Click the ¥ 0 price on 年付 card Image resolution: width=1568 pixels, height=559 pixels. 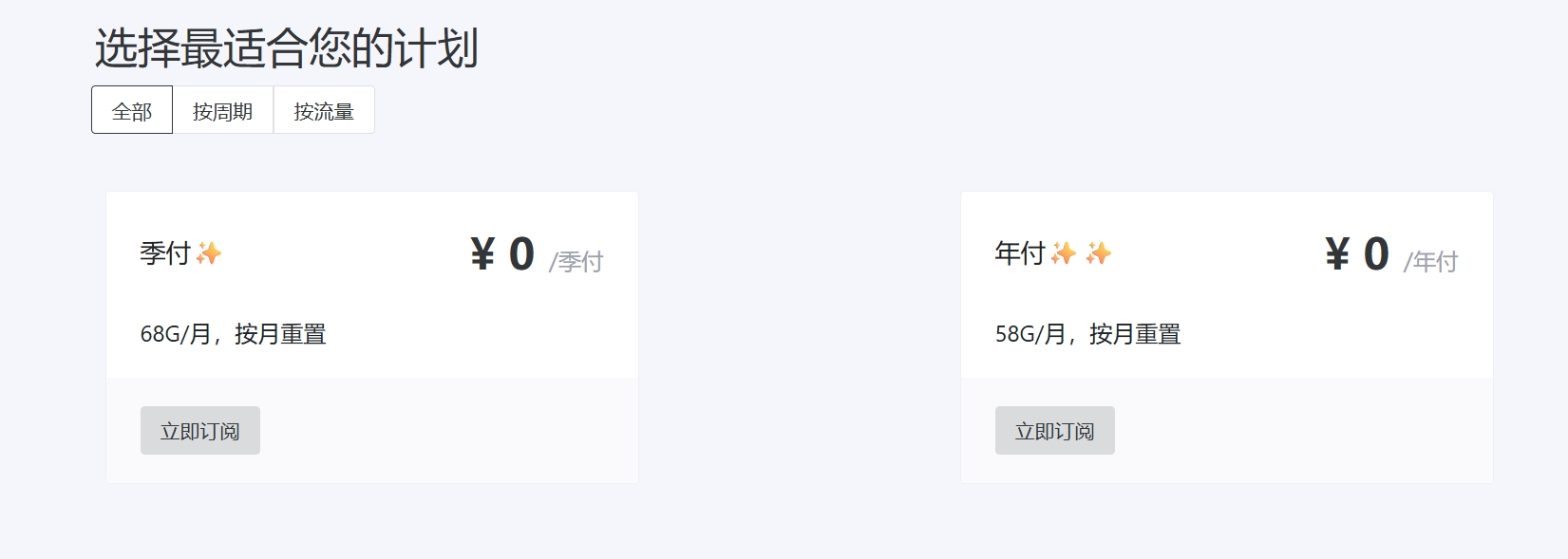pyautogui.click(x=1358, y=254)
